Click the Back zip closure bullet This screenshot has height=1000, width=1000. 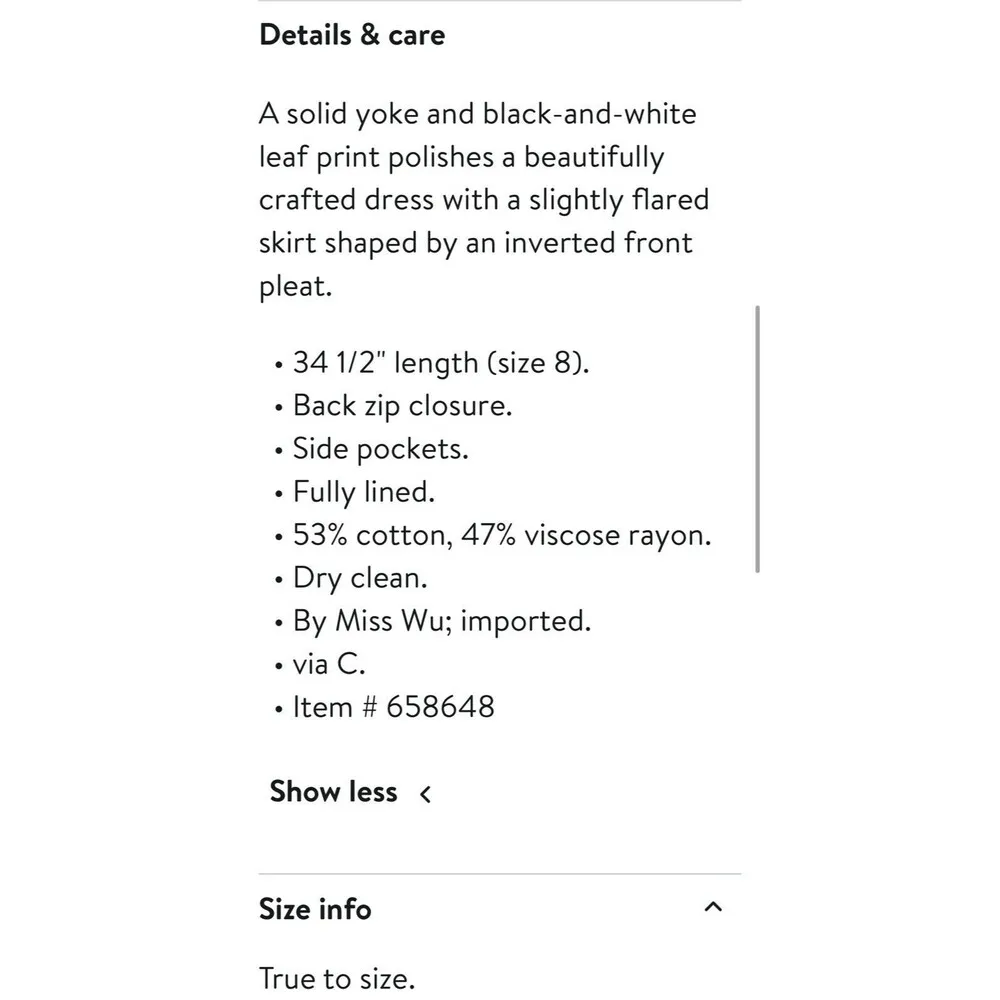coord(401,406)
